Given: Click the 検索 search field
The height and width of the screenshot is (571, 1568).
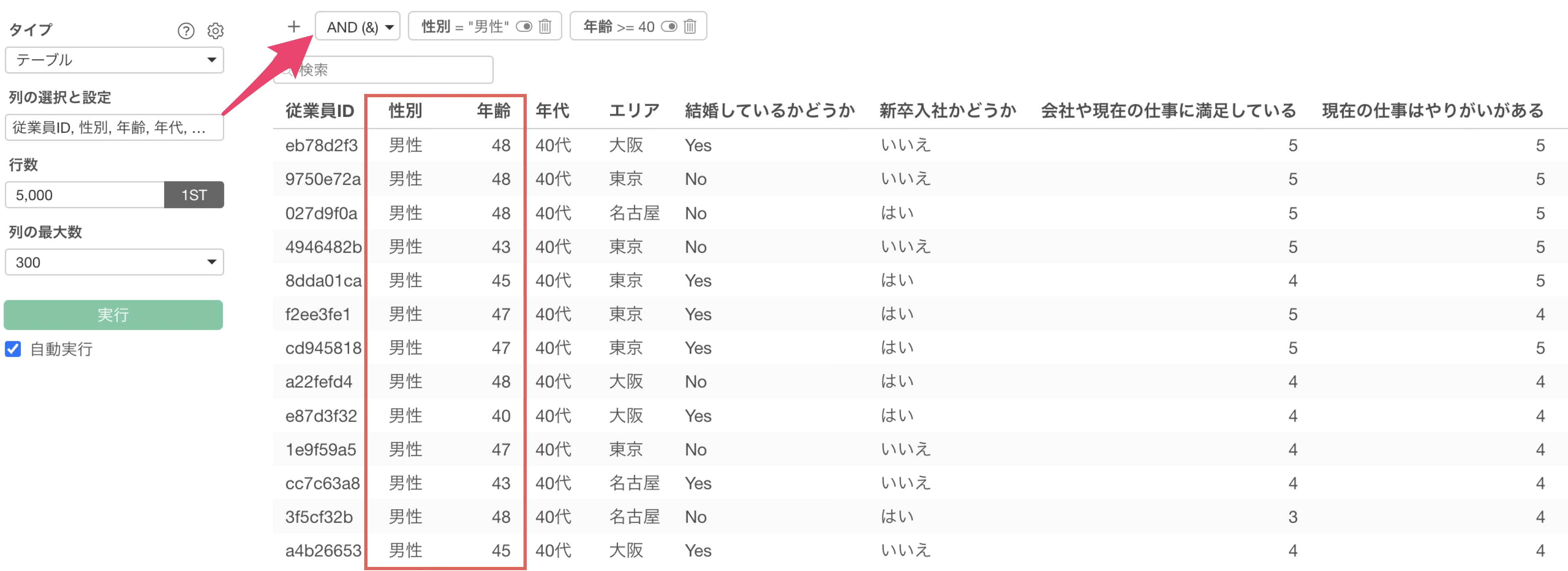Looking at the screenshot, I should pyautogui.click(x=390, y=70).
